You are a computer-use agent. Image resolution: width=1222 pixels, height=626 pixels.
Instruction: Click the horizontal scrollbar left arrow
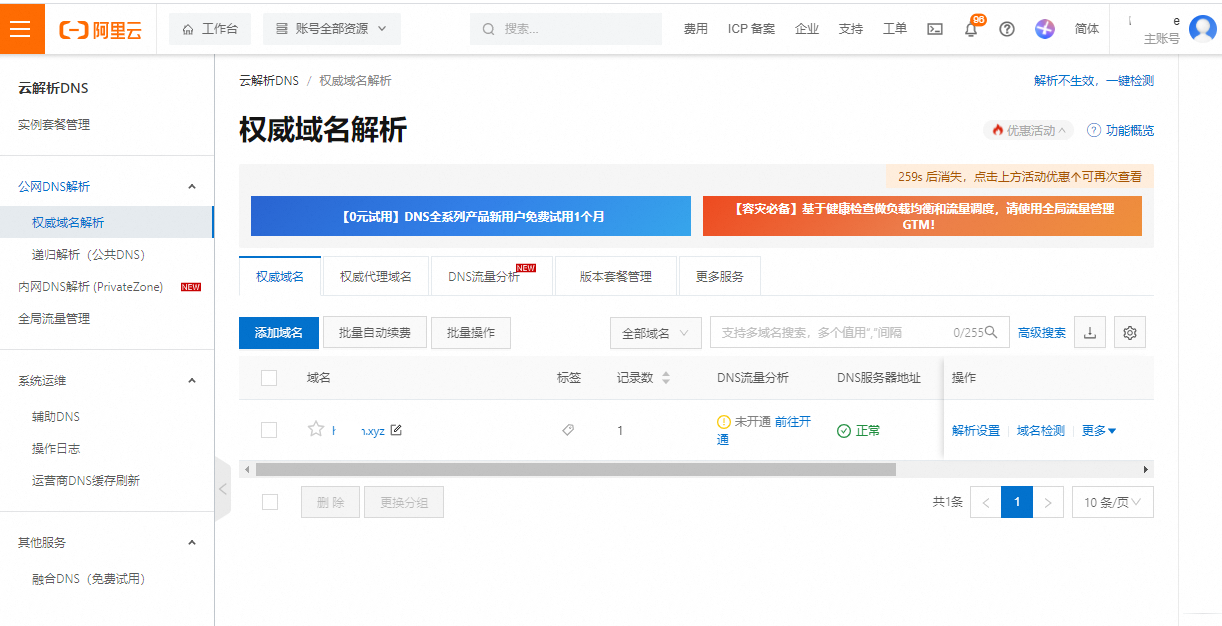(246, 469)
